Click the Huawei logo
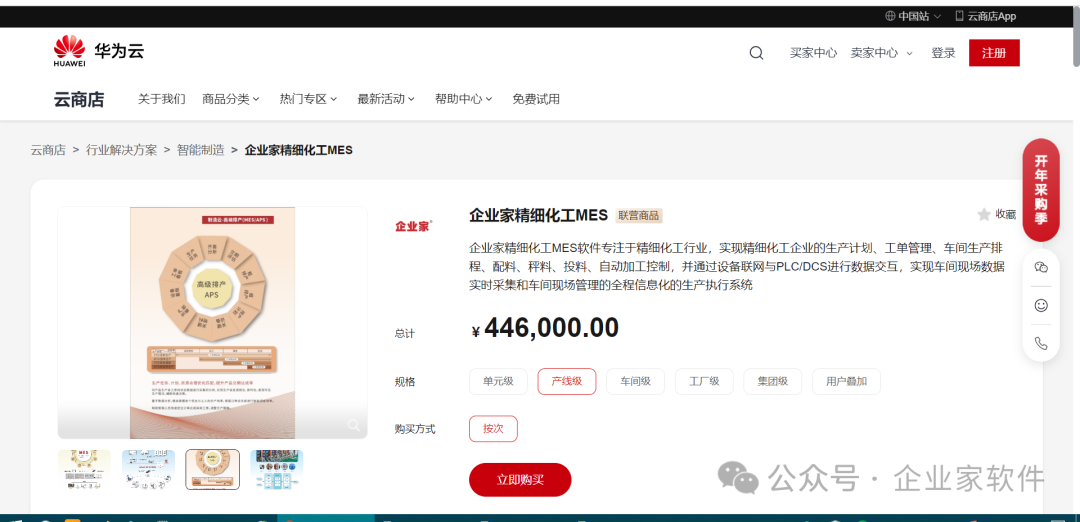Viewport: 1080px width, 522px height. pyautogui.click(x=69, y=52)
